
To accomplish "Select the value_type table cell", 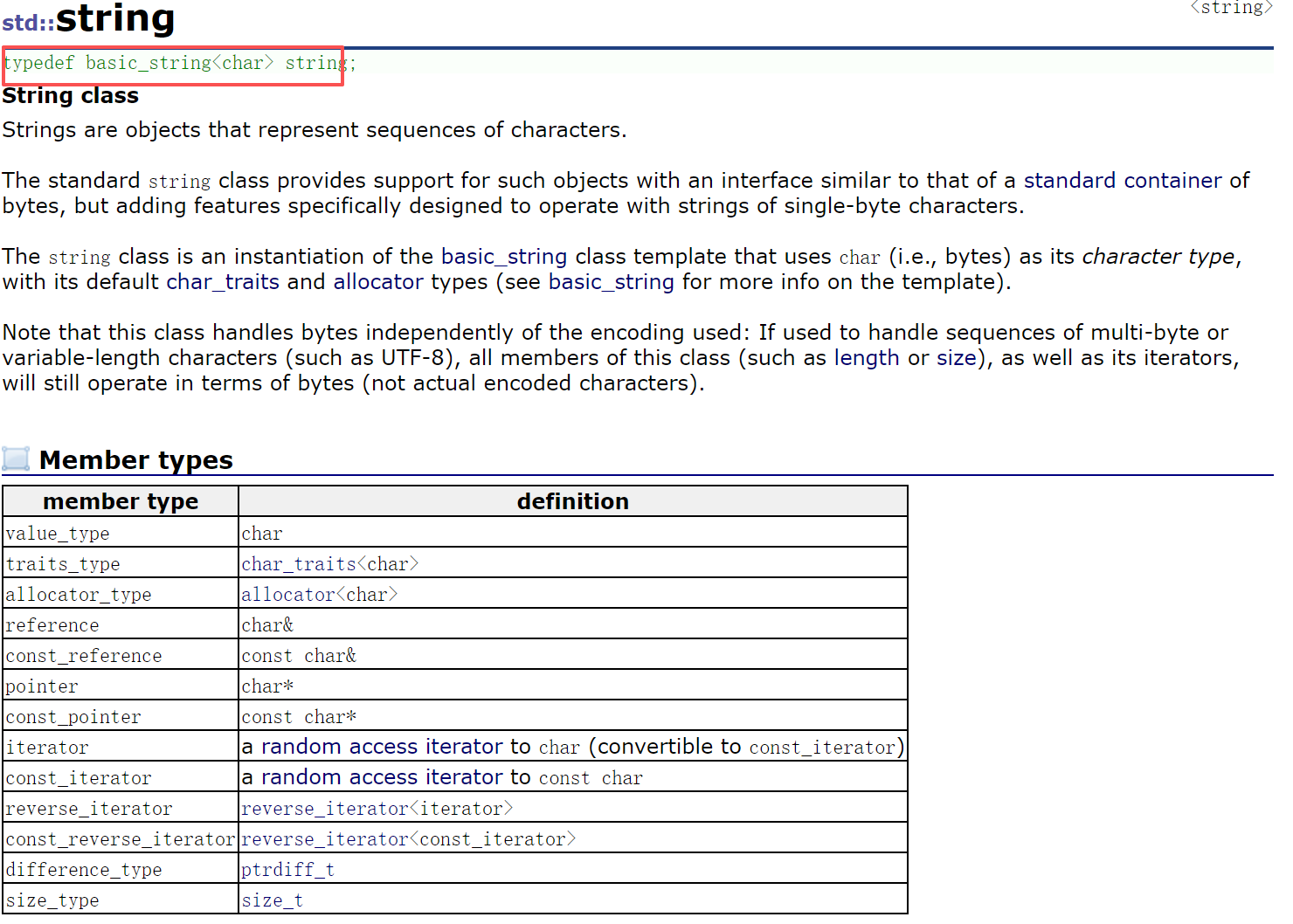I will pyautogui.click(x=121, y=533).
